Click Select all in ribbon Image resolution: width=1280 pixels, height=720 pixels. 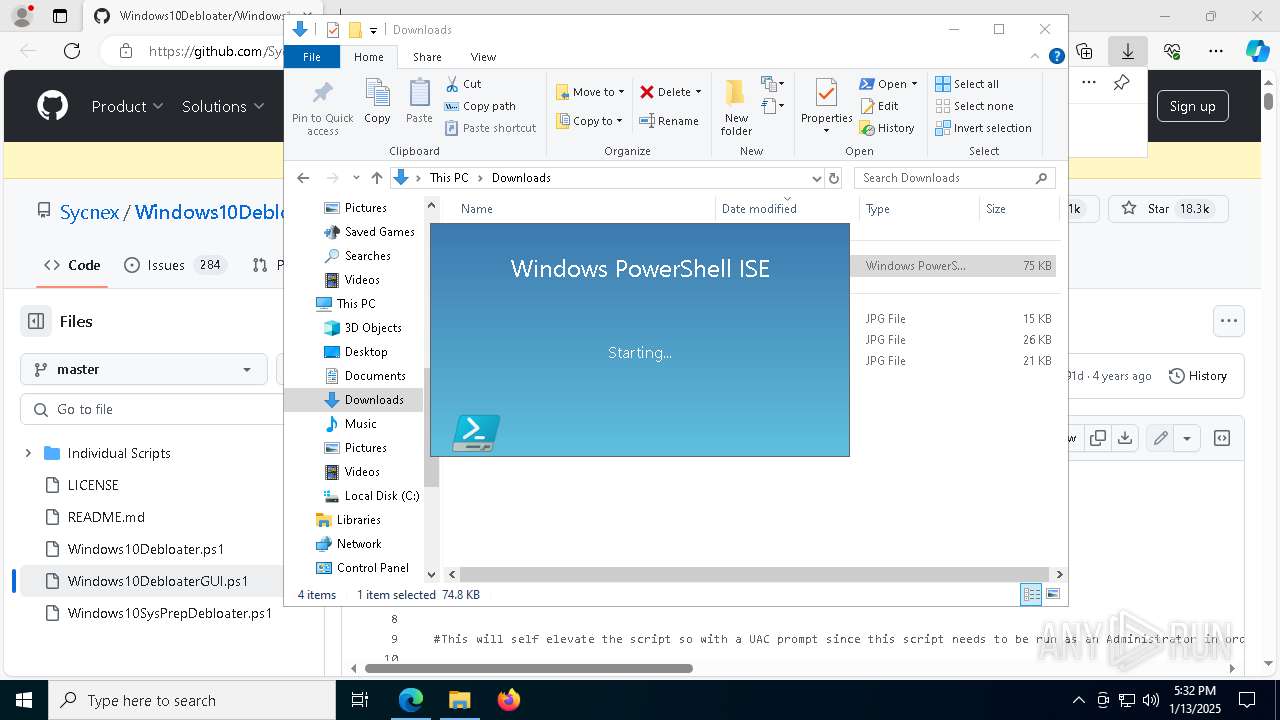point(967,84)
